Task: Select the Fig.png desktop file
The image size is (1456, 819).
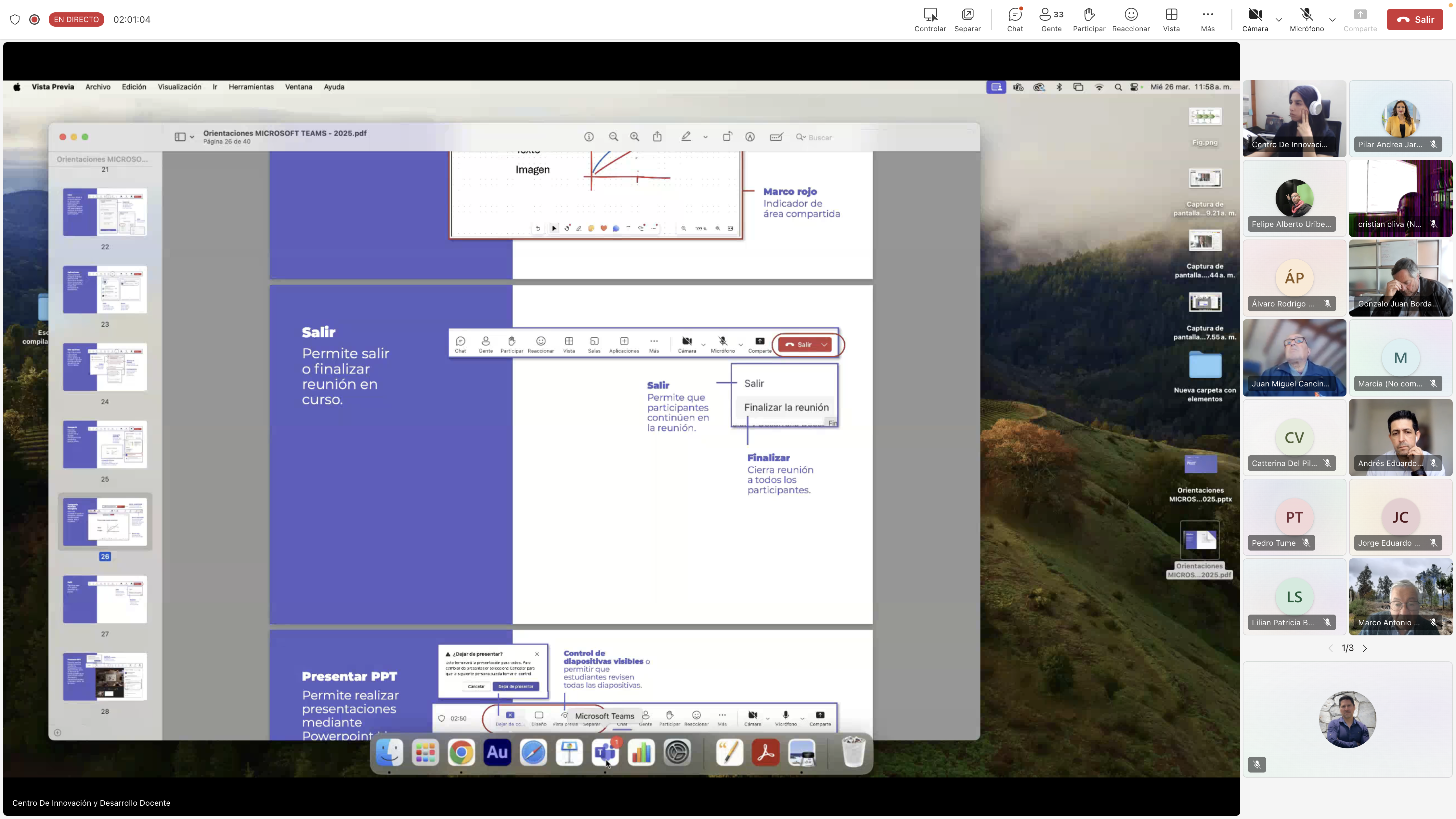Action: (x=1205, y=126)
